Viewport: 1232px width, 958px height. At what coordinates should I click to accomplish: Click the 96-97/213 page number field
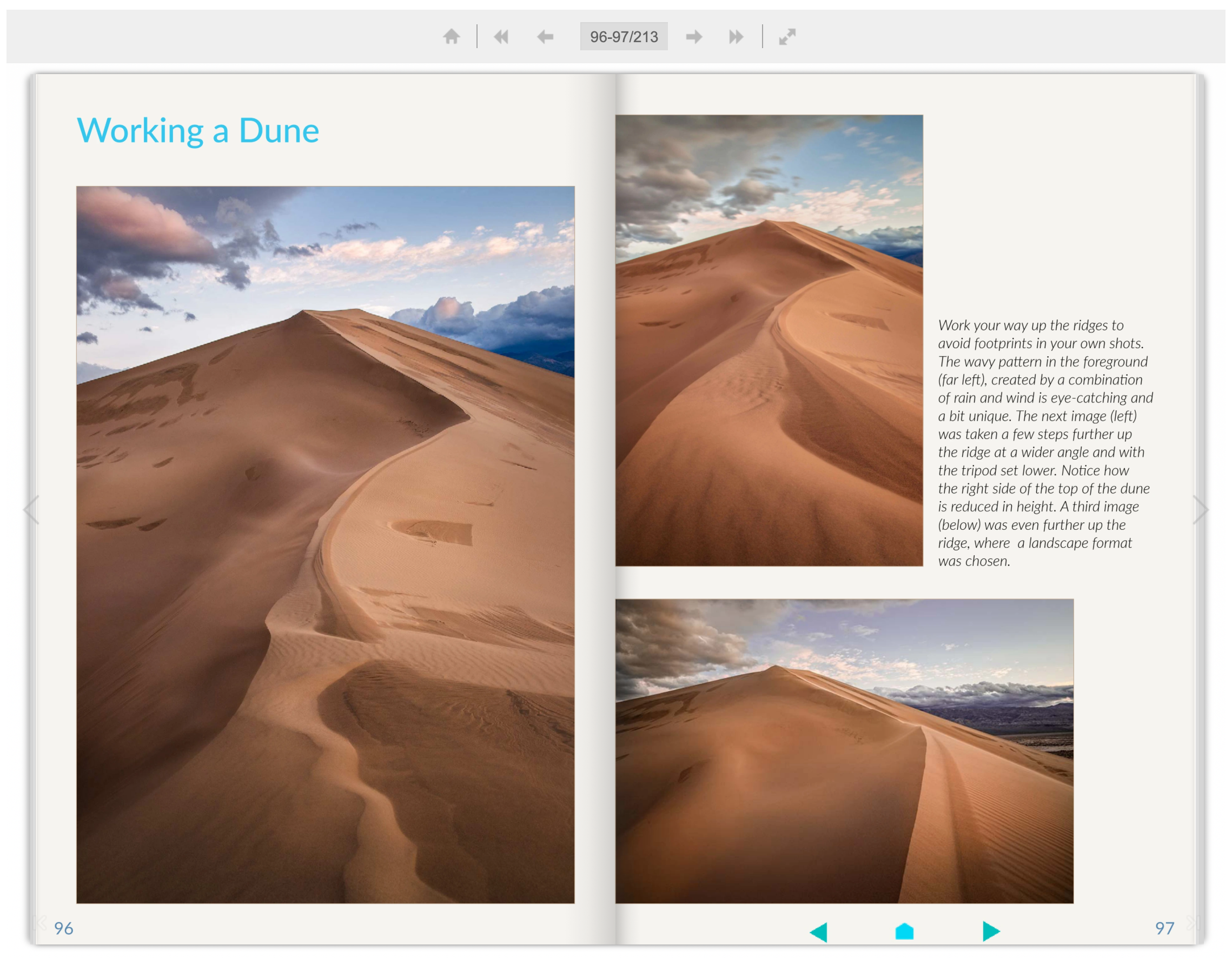tap(624, 37)
